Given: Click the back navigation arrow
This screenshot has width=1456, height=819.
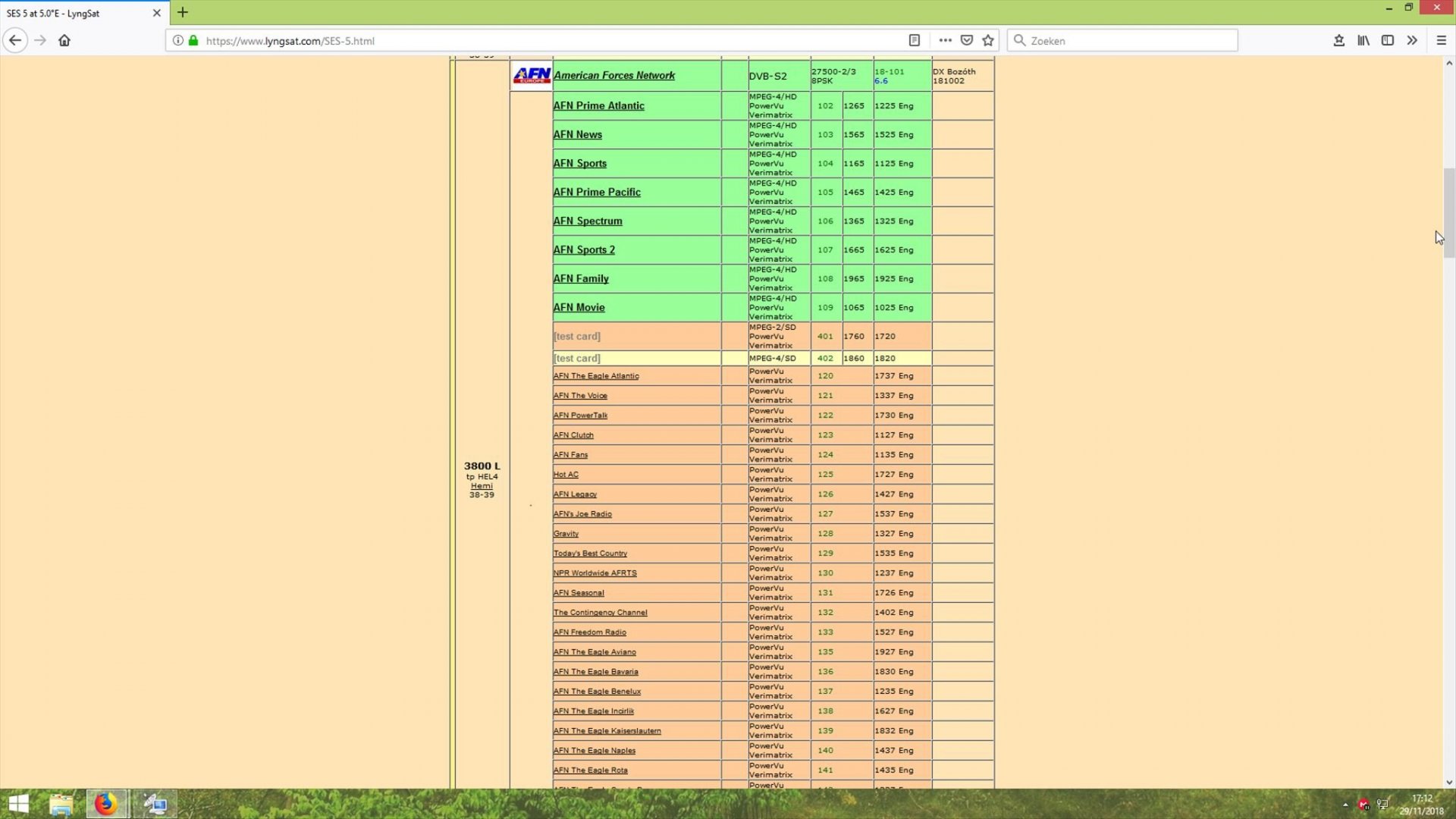Looking at the screenshot, I should click(15, 40).
